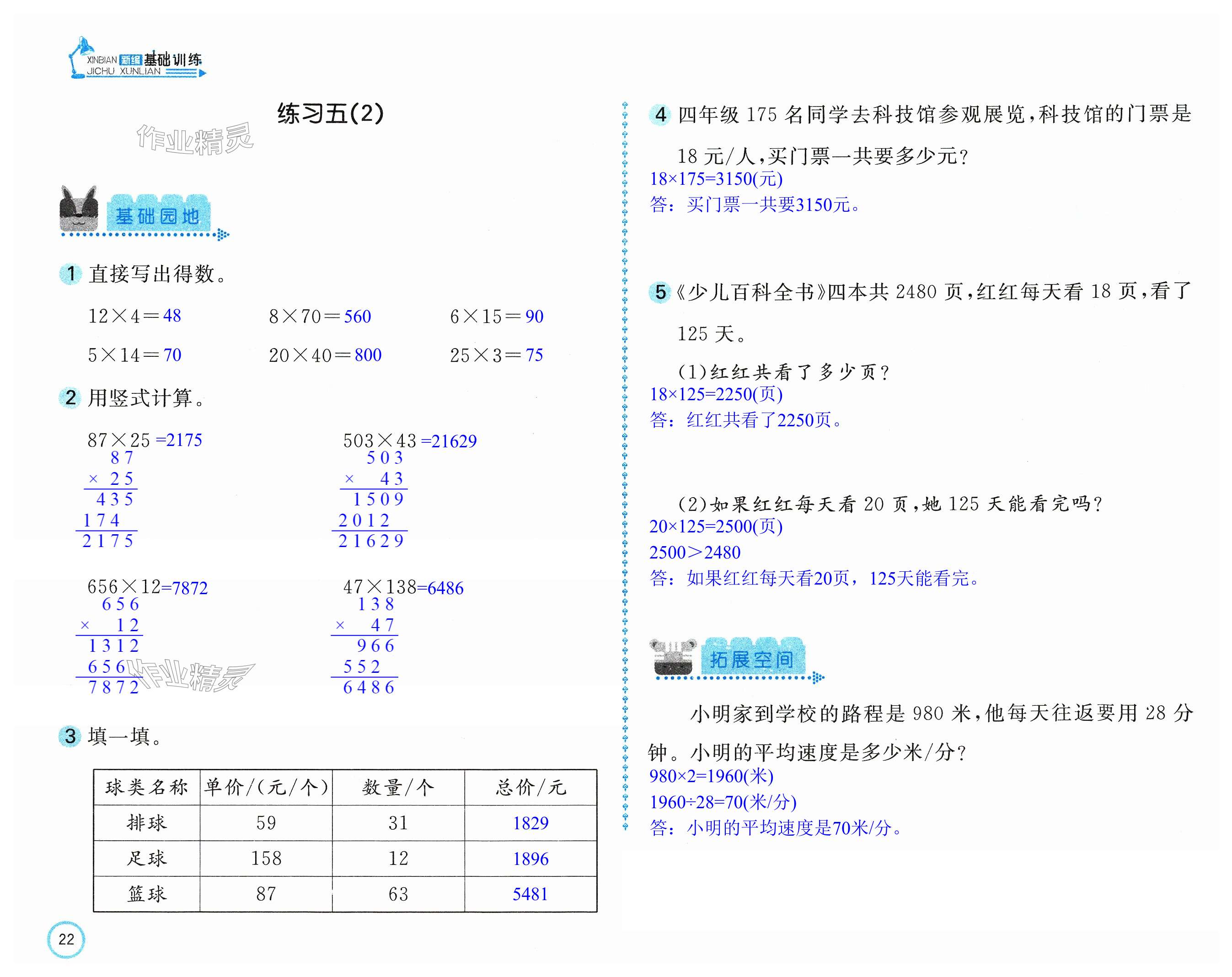Click the 18×175=3150(元) answer line
This screenshot has height=977, width=1232.
[x=716, y=179]
